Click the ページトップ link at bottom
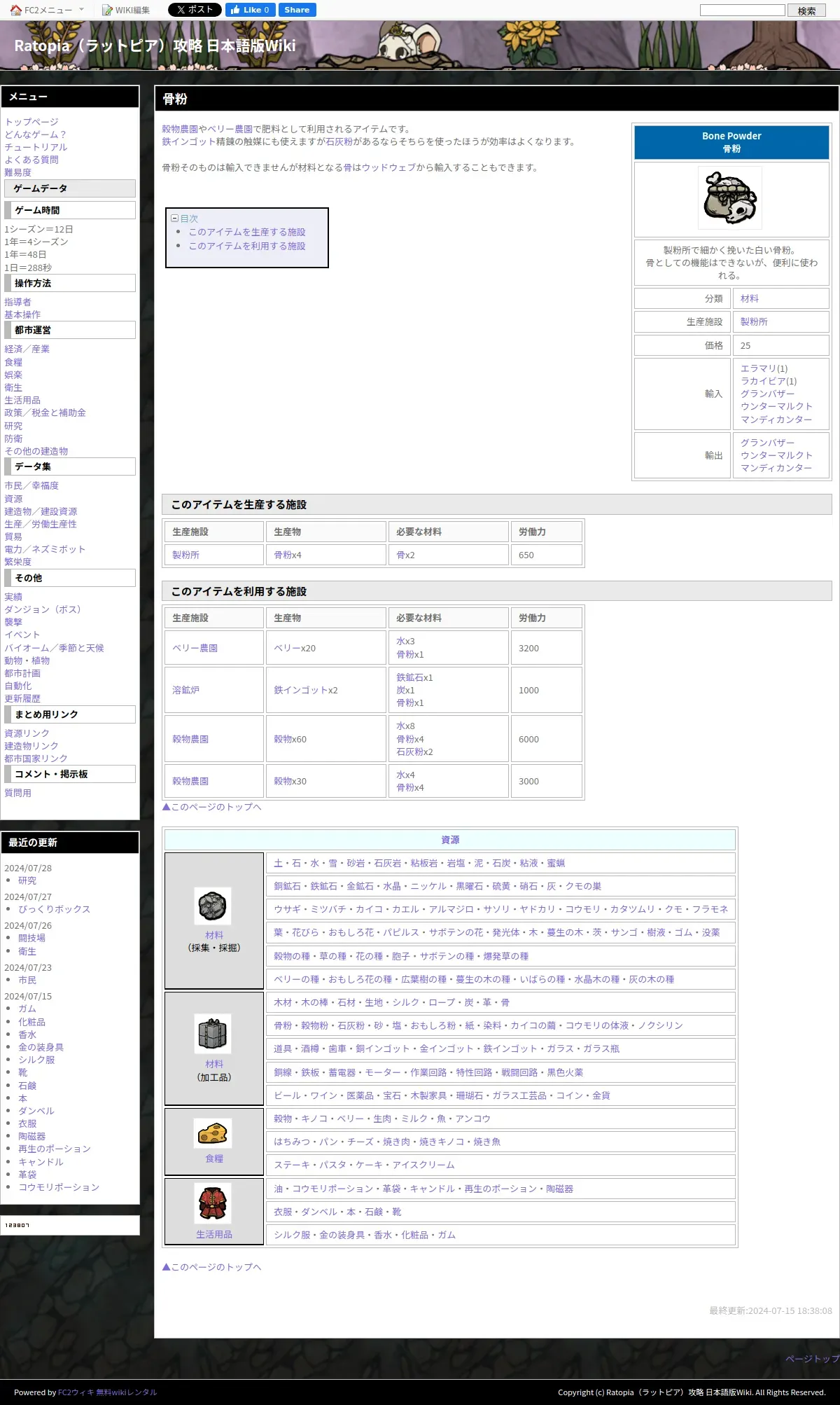 tap(812, 1358)
